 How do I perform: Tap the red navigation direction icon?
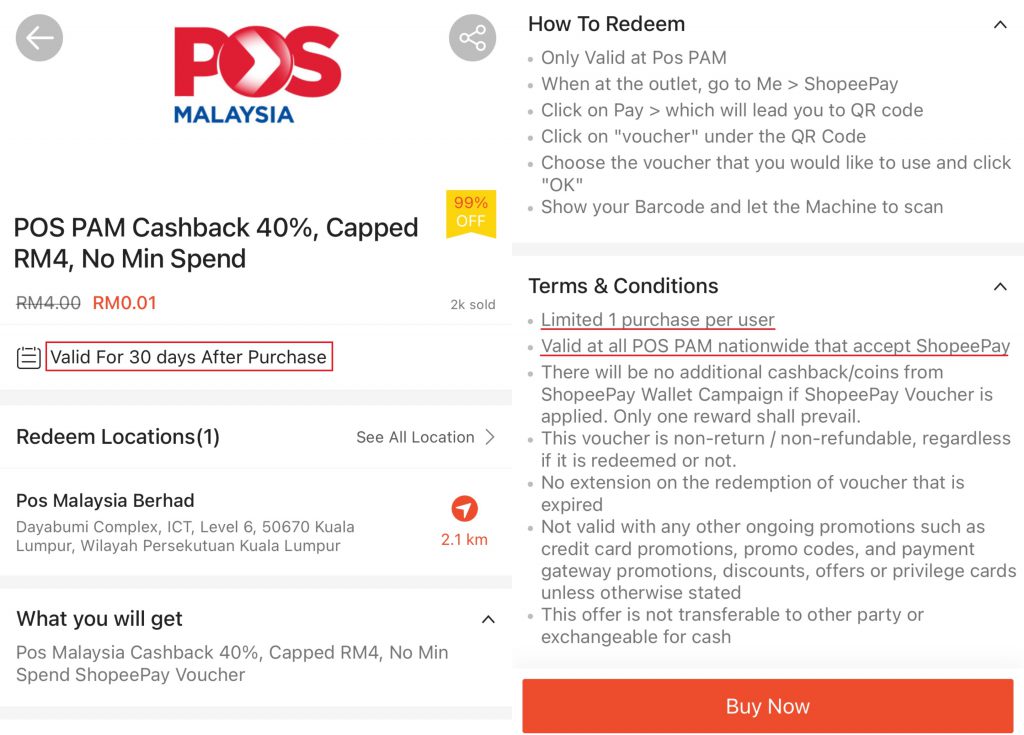(464, 509)
